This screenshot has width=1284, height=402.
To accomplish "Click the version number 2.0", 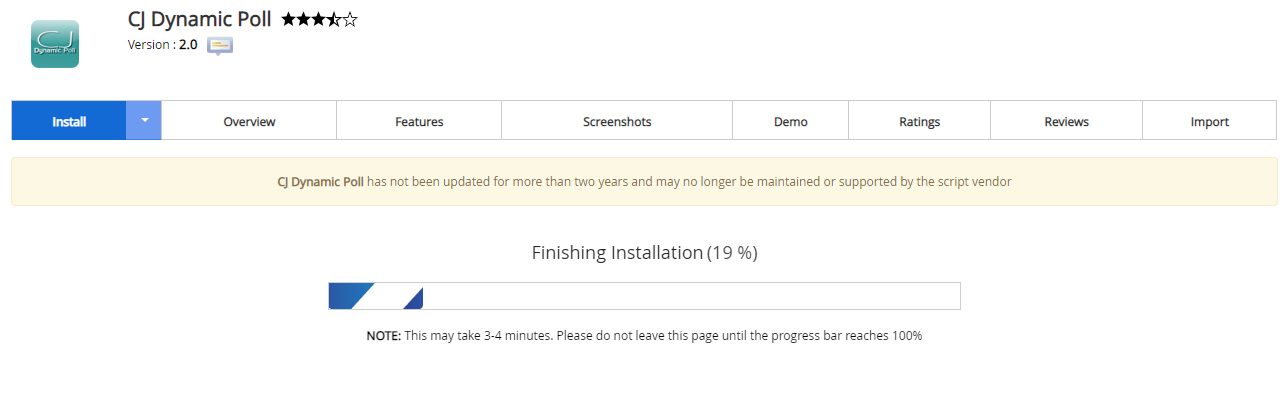I will pyautogui.click(x=188, y=45).
